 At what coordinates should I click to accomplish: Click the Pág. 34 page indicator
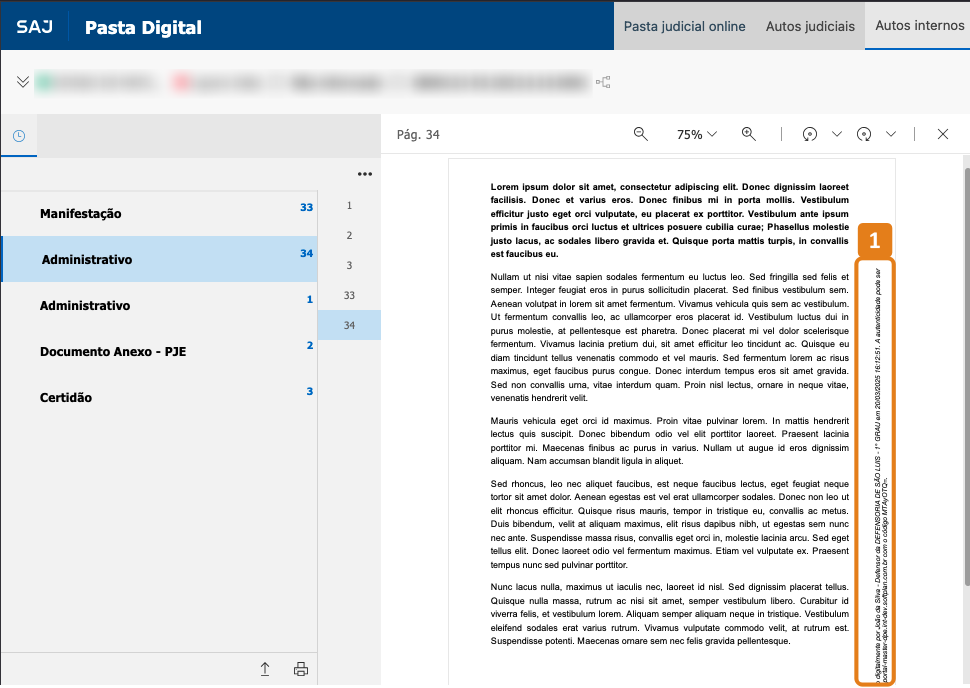point(418,134)
